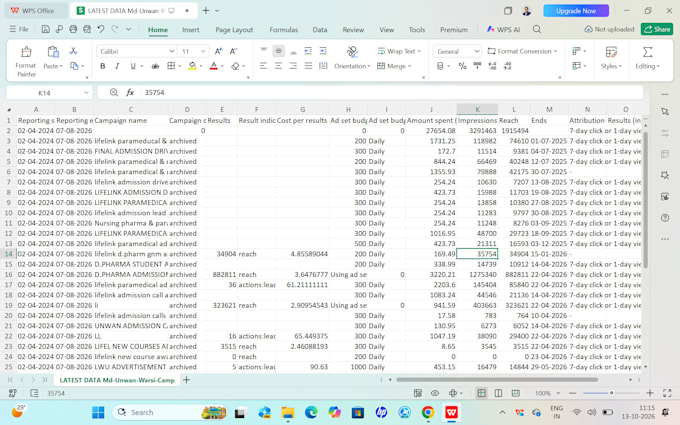This screenshot has width=680, height=425.
Task: Click the Paste clipboard icon
Action: 53,52
